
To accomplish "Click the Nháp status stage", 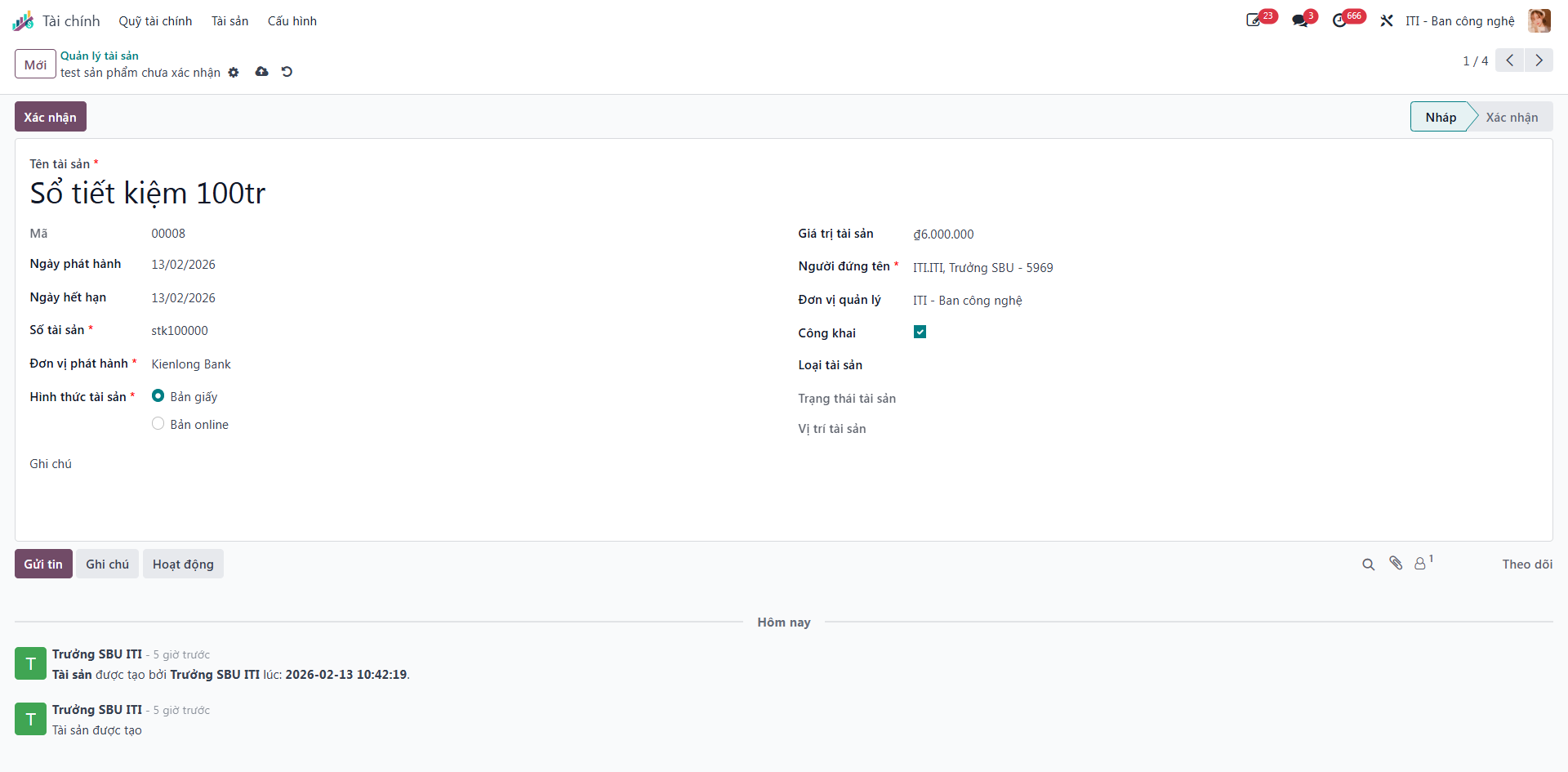I will click(1440, 118).
